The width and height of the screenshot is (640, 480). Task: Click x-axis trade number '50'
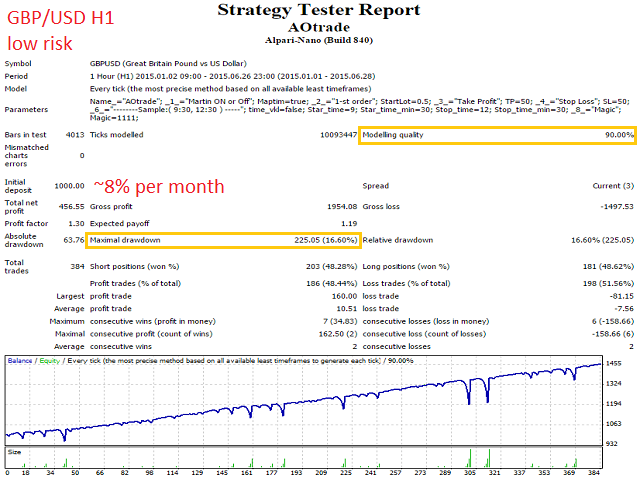coord(75,472)
